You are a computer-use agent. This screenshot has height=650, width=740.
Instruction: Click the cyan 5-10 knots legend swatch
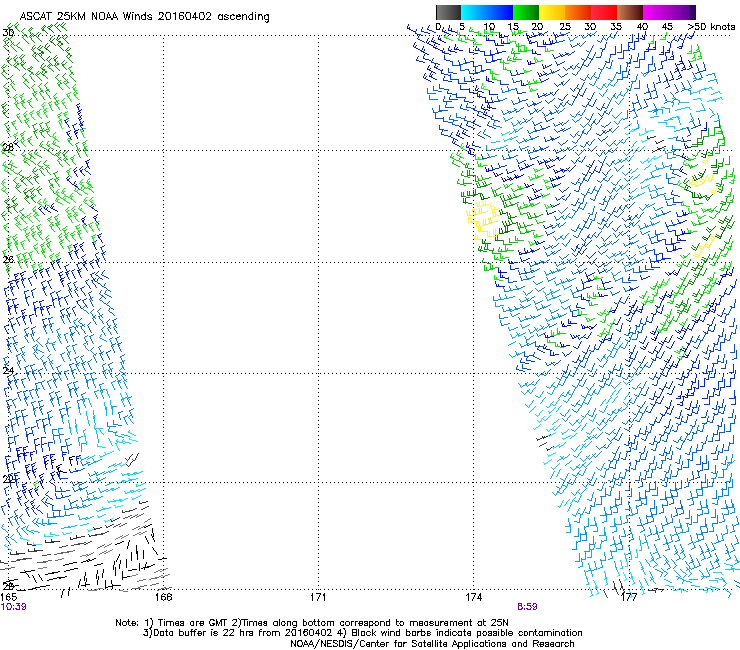click(474, 12)
